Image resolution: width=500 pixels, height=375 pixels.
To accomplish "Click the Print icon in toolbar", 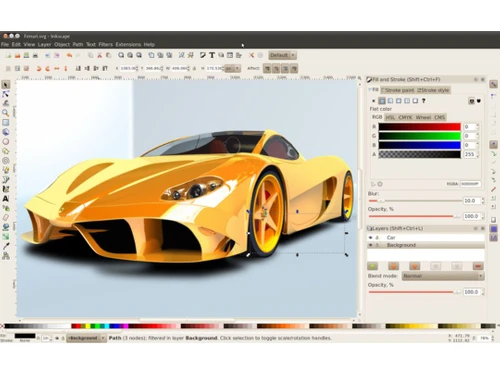I will pyautogui.click(x=35, y=55).
